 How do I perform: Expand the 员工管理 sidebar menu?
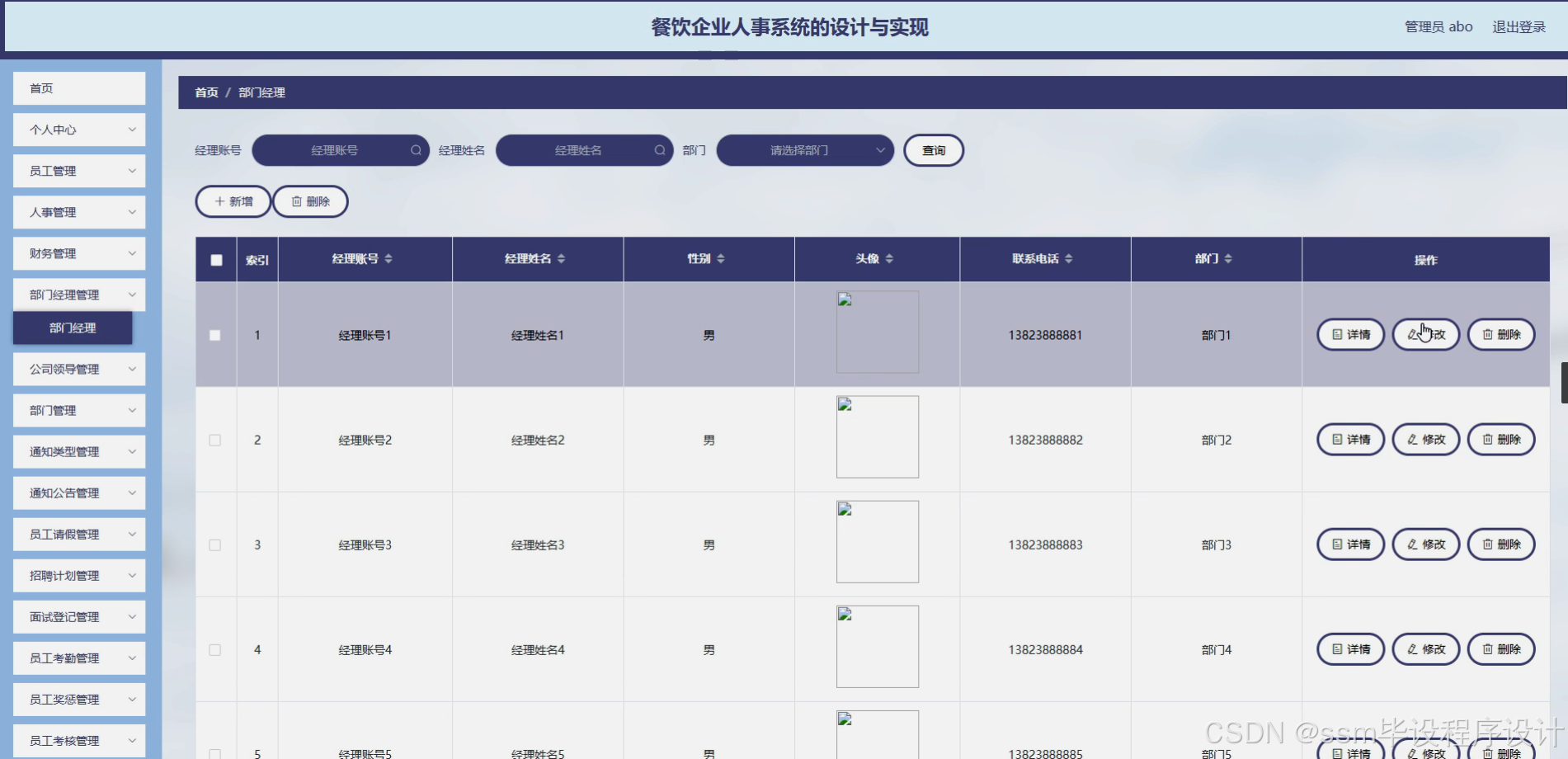79,171
